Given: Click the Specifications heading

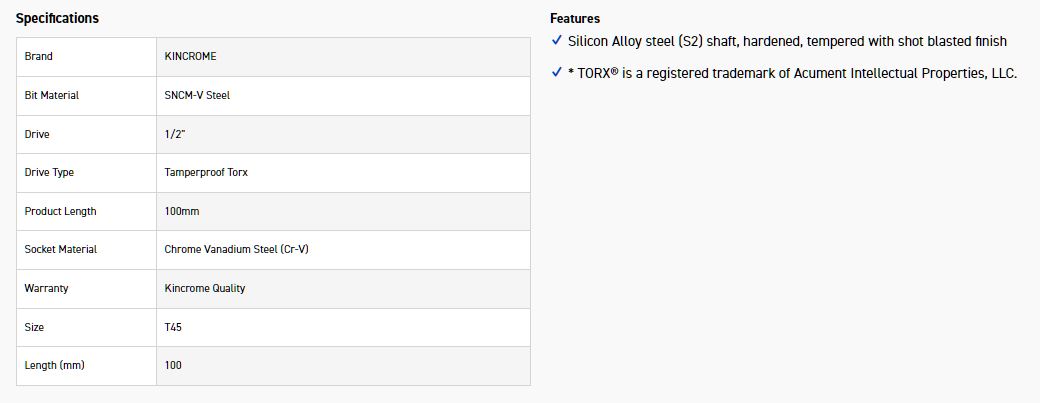Looking at the screenshot, I should click(57, 19).
